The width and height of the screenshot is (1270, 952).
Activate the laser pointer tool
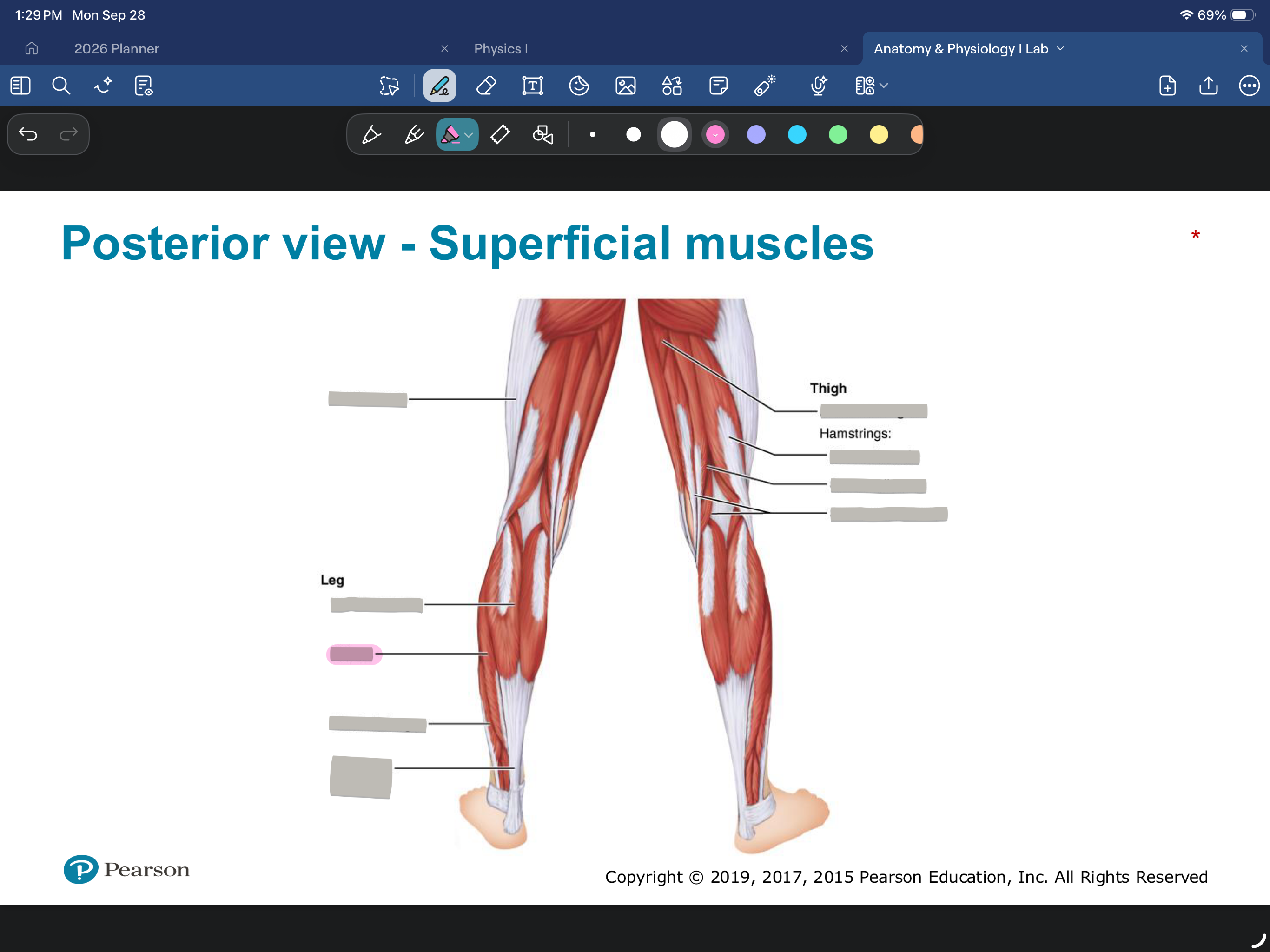765,86
